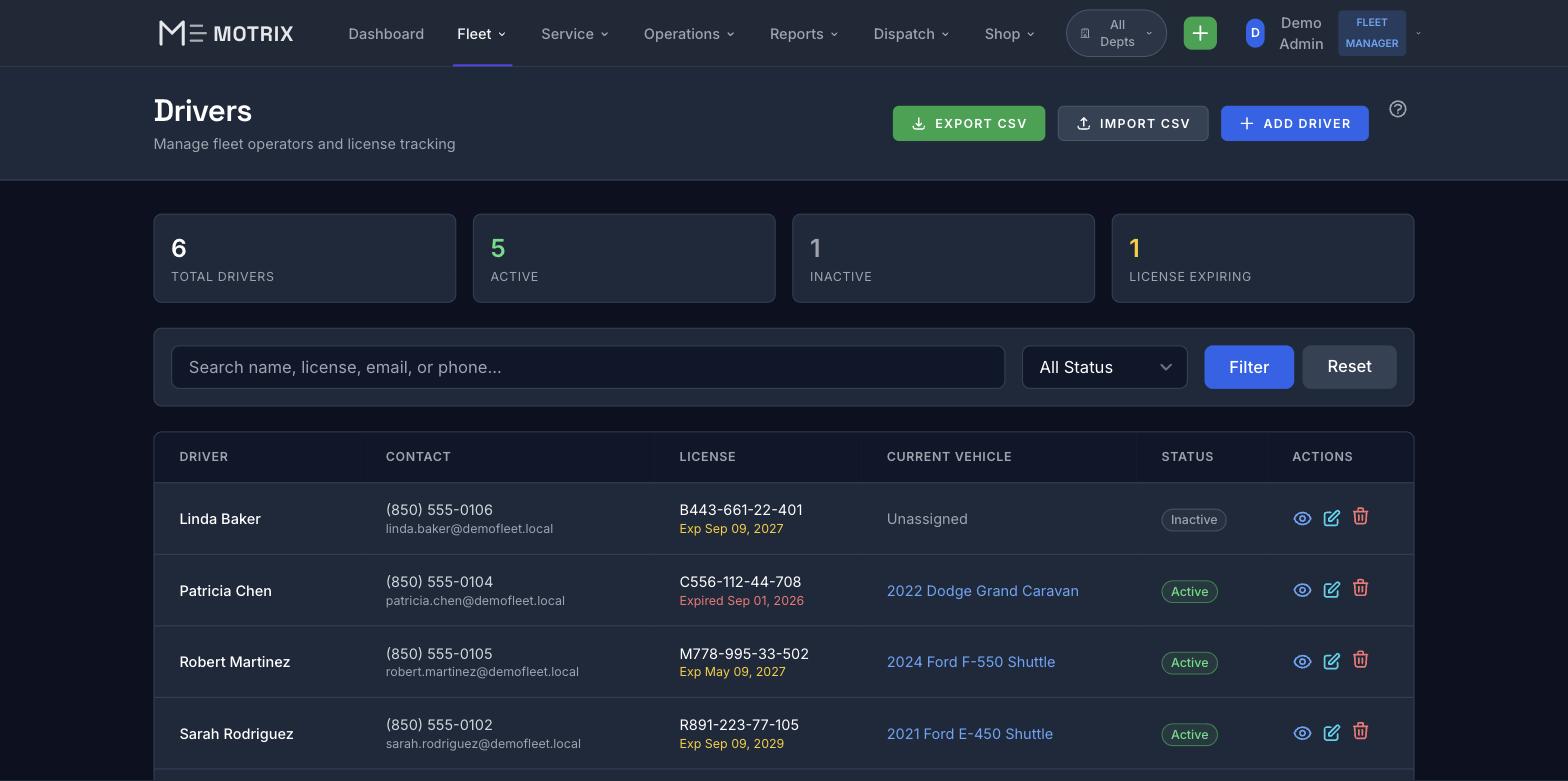Click the Fleet Manager role badge
Viewport: 1568px width, 781px height.
(x=1372, y=33)
